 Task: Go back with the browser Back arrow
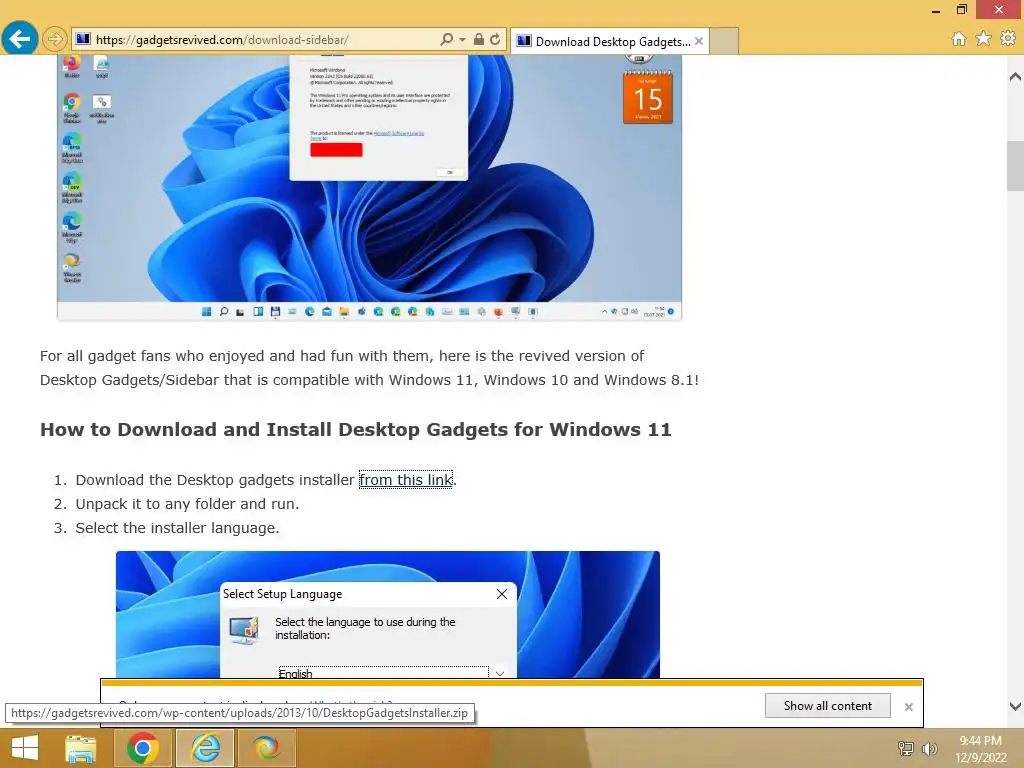pos(20,39)
